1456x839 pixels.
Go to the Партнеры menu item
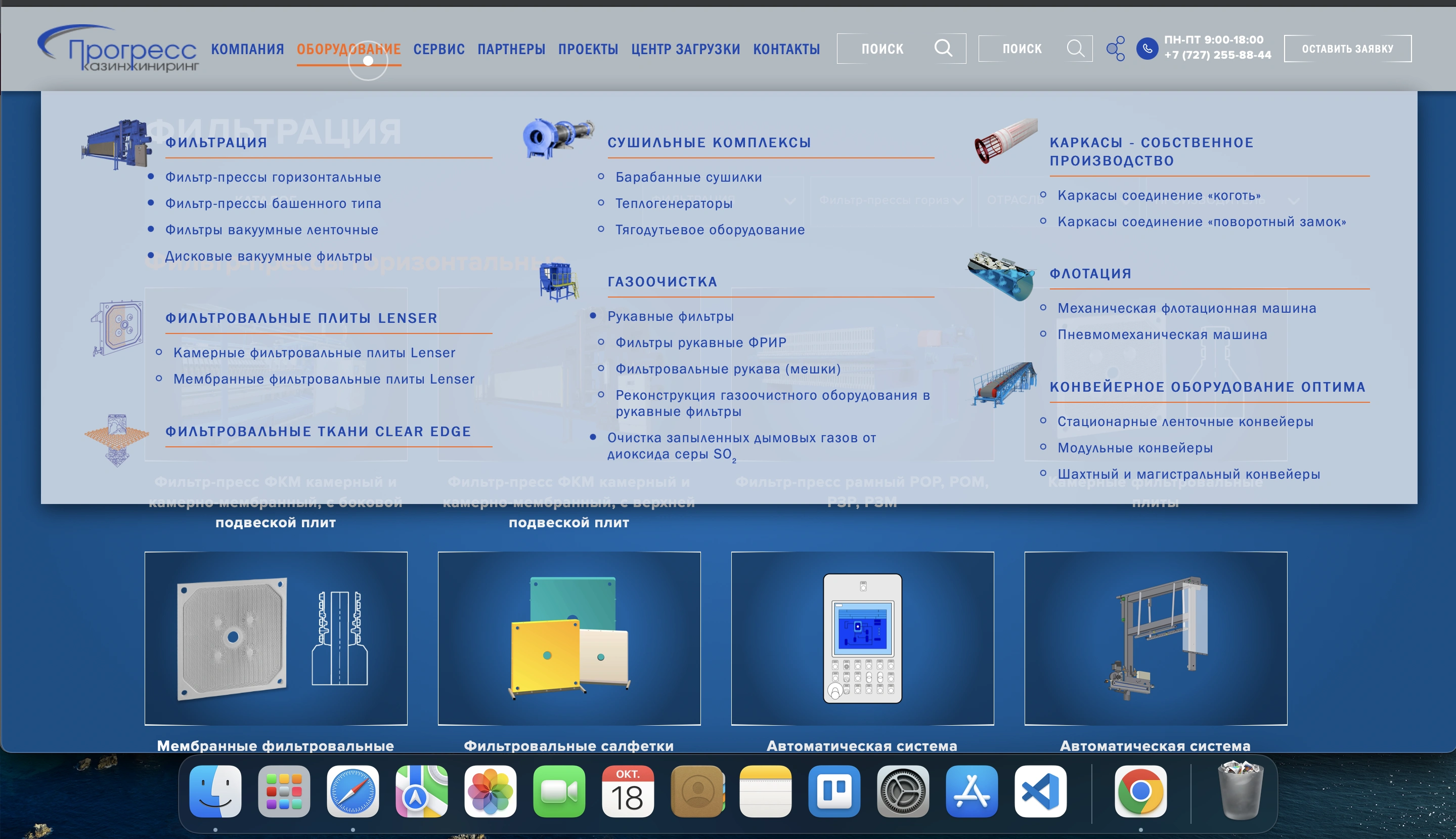coord(511,49)
